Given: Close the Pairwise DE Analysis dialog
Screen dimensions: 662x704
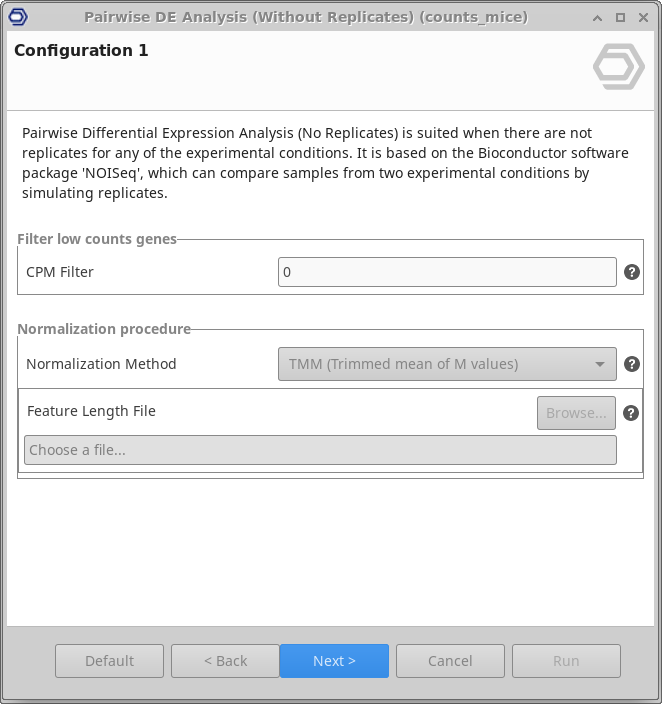Looking at the screenshot, I should click(x=642, y=17).
